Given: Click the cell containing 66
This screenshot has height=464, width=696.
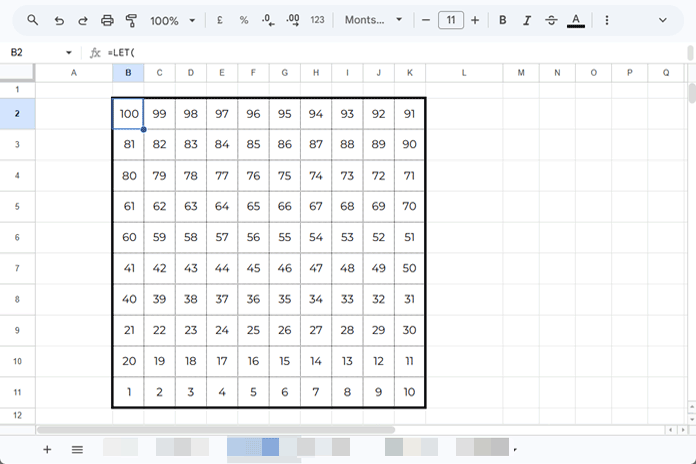Looking at the screenshot, I should click(285, 206).
